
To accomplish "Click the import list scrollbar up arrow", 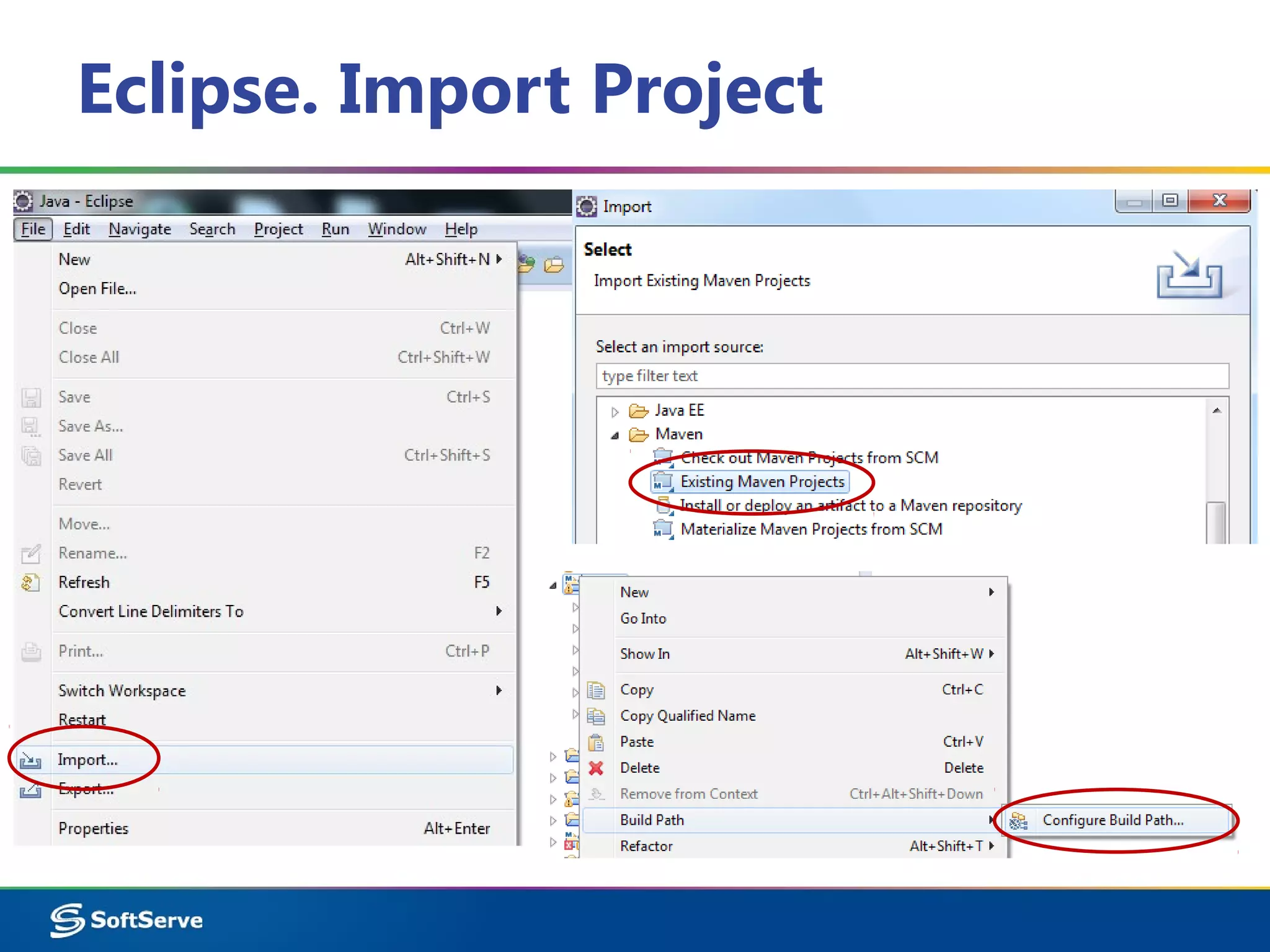I will click(x=1217, y=410).
